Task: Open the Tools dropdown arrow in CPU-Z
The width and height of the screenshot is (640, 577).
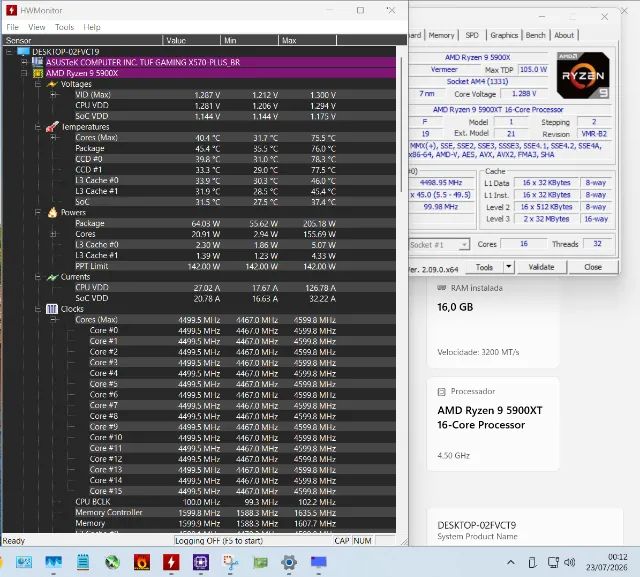Action: coord(509,267)
